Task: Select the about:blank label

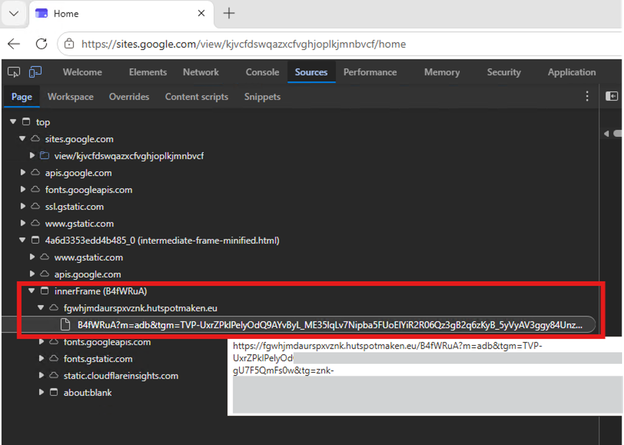Action: point(88,392)
